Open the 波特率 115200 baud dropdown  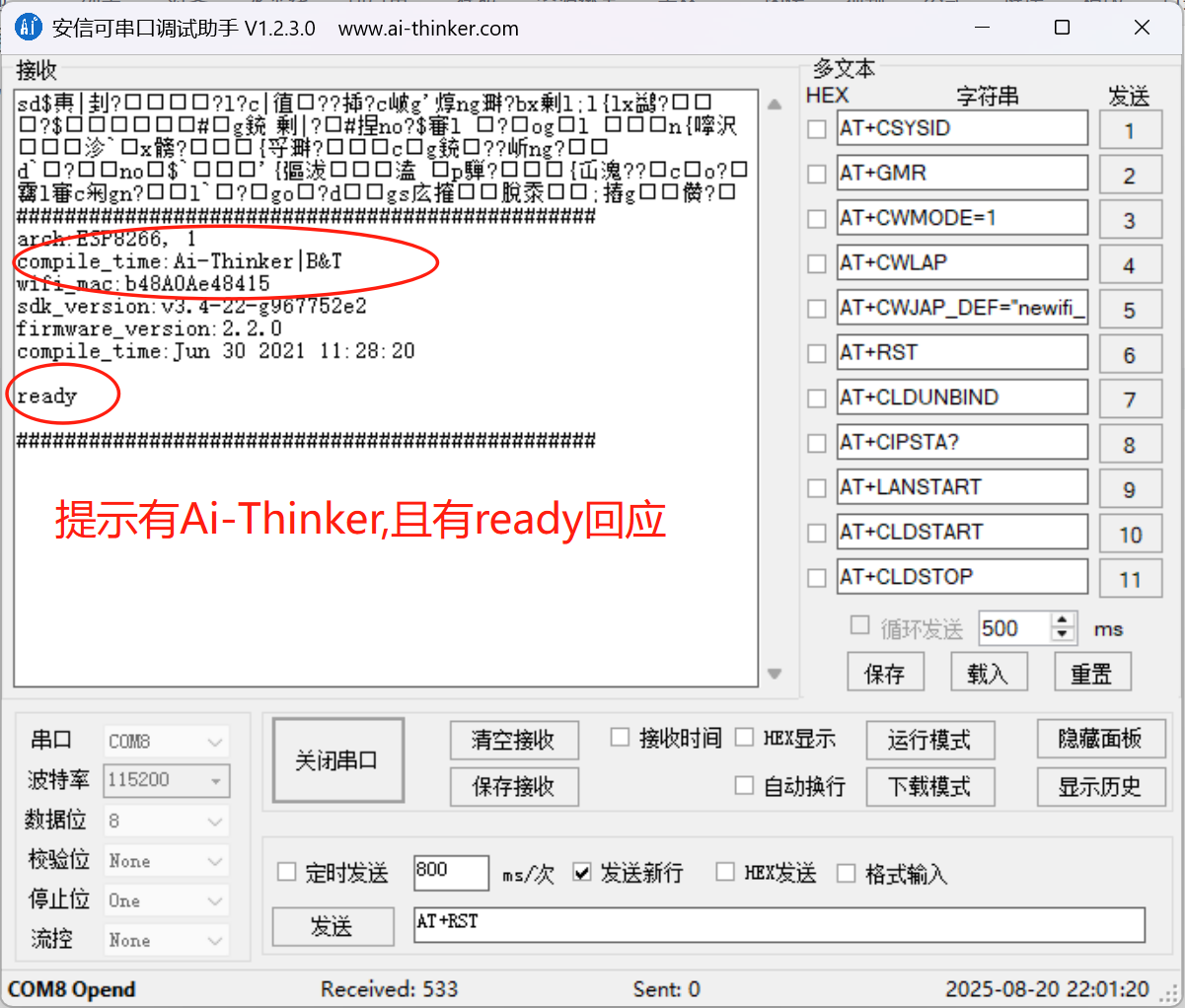click(166, 780)
